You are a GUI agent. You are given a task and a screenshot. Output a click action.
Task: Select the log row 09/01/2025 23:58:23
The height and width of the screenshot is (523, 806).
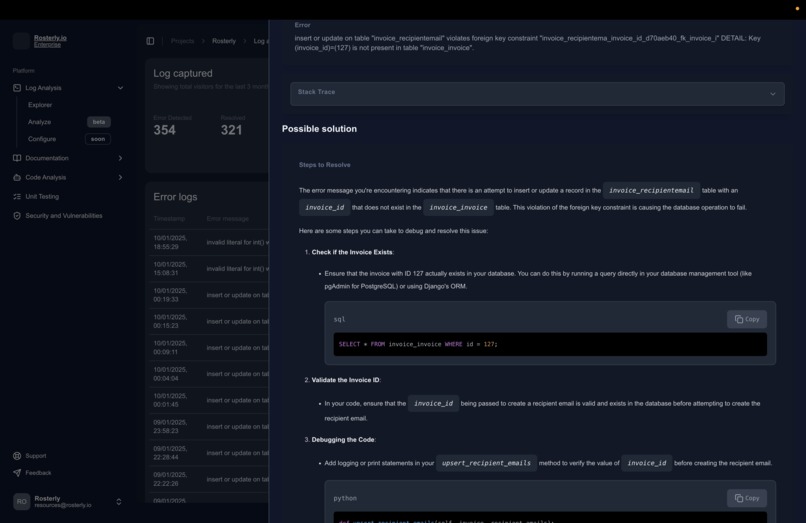(x=209, y=426)
